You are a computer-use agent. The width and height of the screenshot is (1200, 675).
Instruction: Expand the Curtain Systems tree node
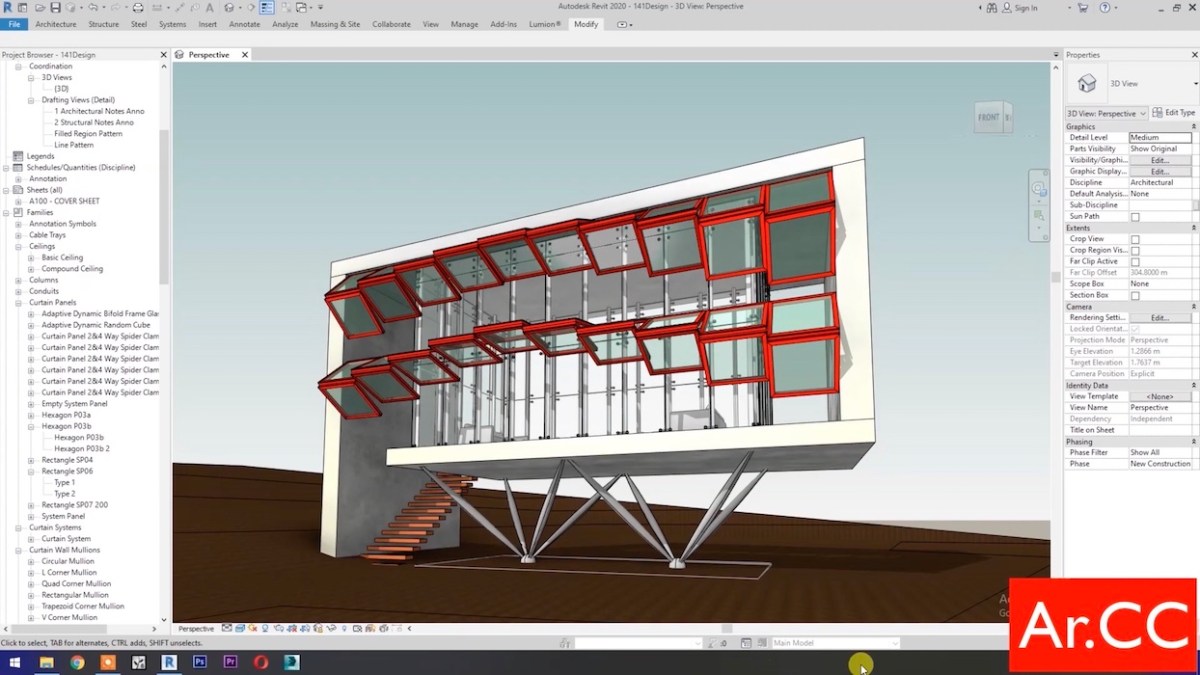click(18, 527)
